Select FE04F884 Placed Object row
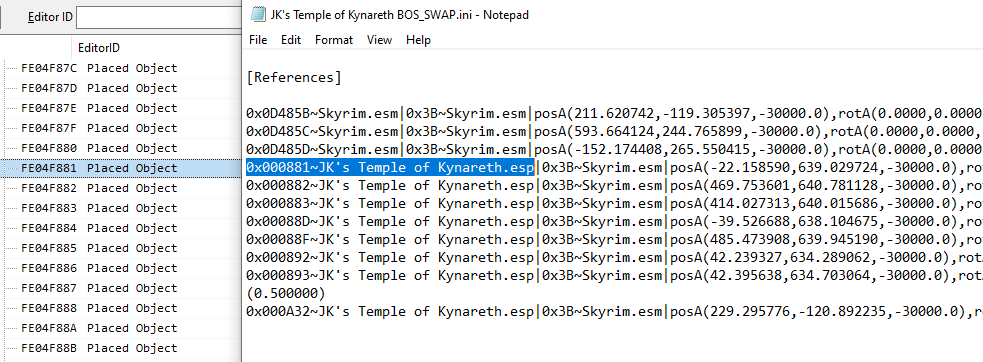Viewport: 983px width, 362px height. [121, 228]
